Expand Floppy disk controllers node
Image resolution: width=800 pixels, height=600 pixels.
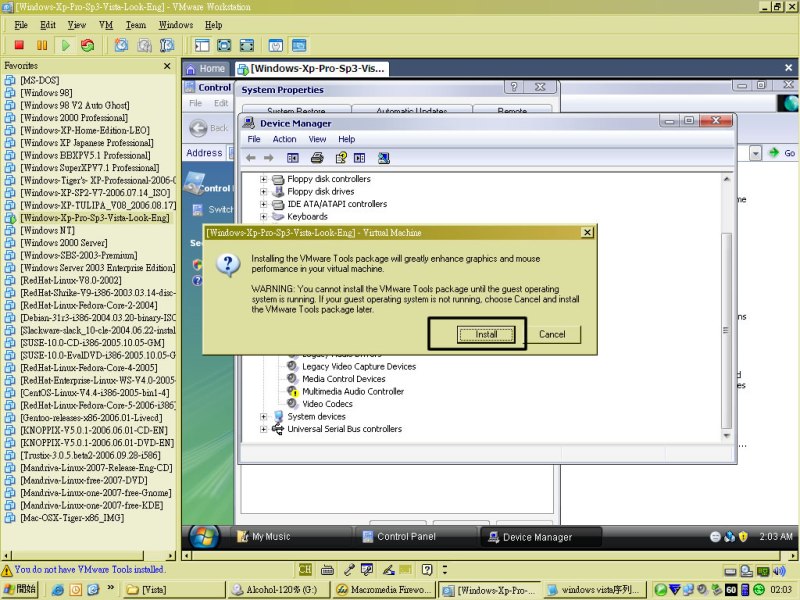coord(263,179)
